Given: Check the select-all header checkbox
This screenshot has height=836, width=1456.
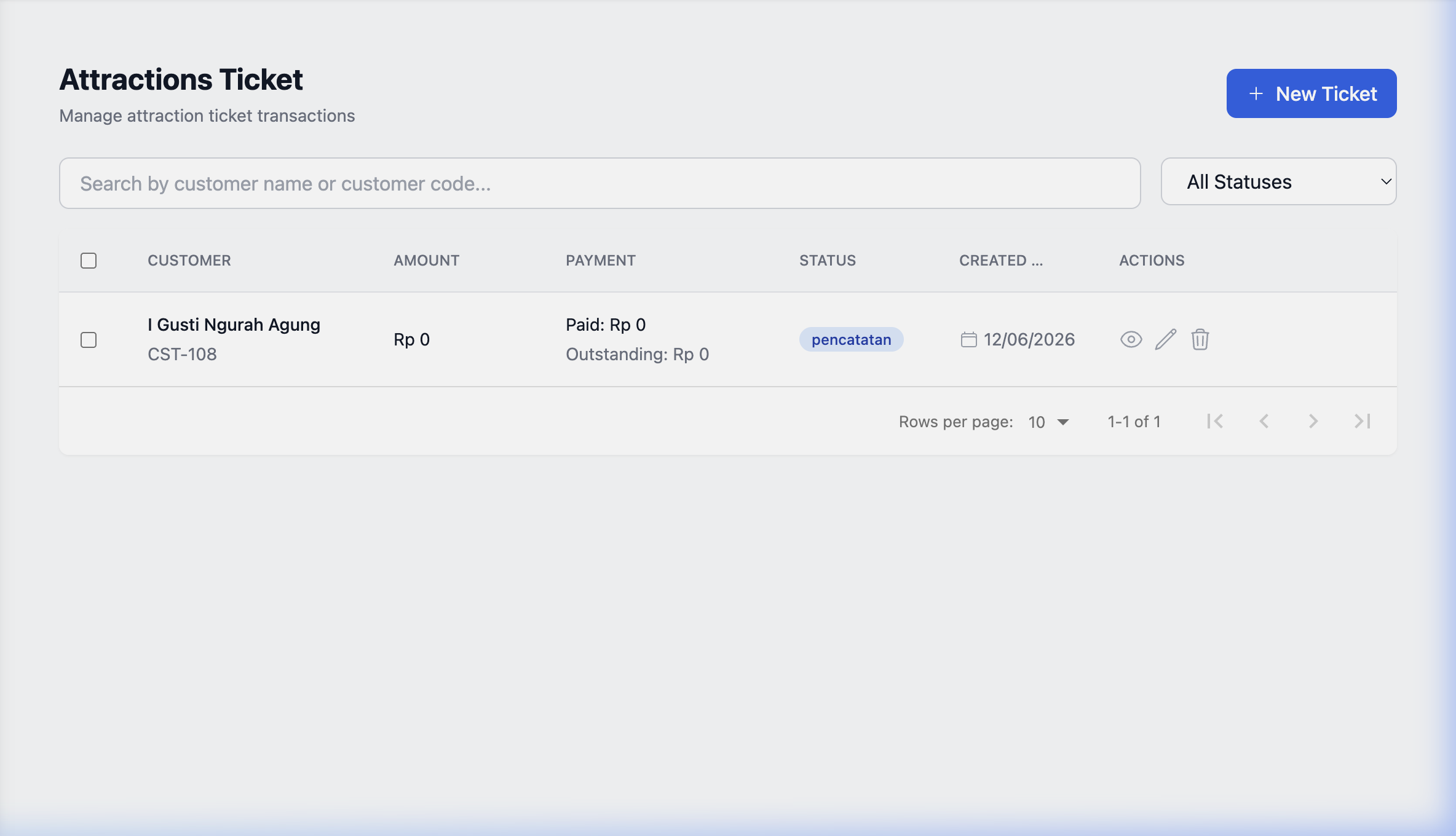Looking at the screenshot, I should click(89, 261).
